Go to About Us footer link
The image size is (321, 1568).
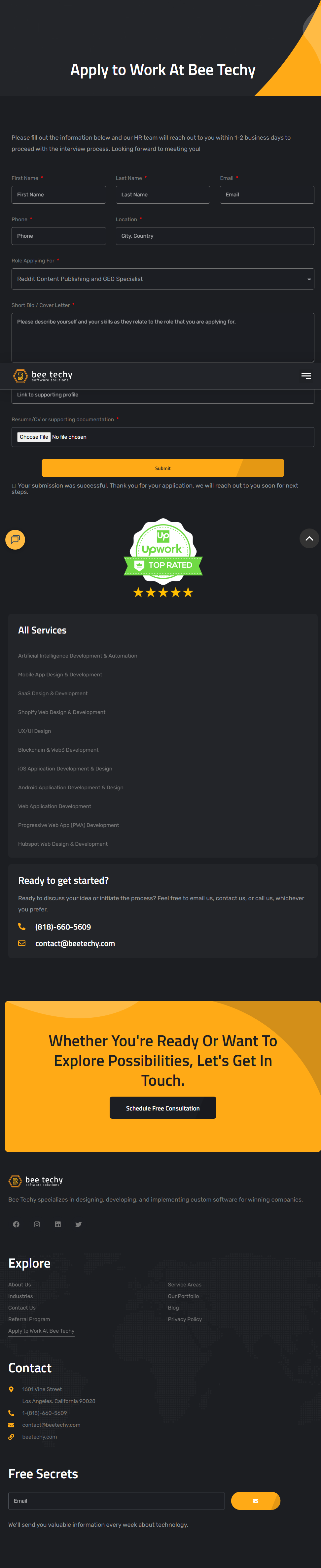(19, 1284)
